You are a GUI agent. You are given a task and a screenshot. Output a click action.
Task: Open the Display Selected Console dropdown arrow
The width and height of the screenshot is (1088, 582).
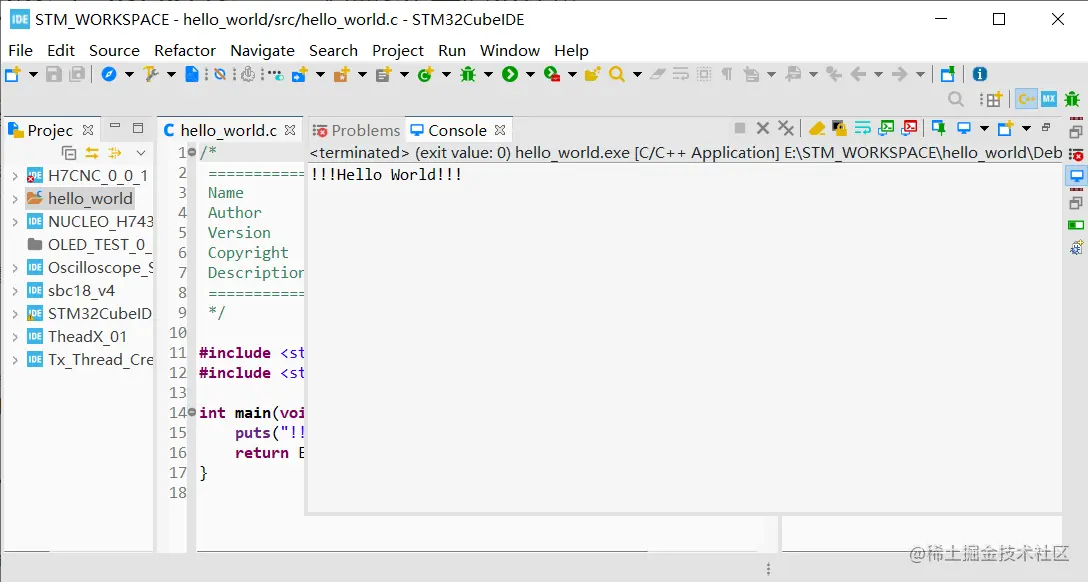click(x=984, y=128)
